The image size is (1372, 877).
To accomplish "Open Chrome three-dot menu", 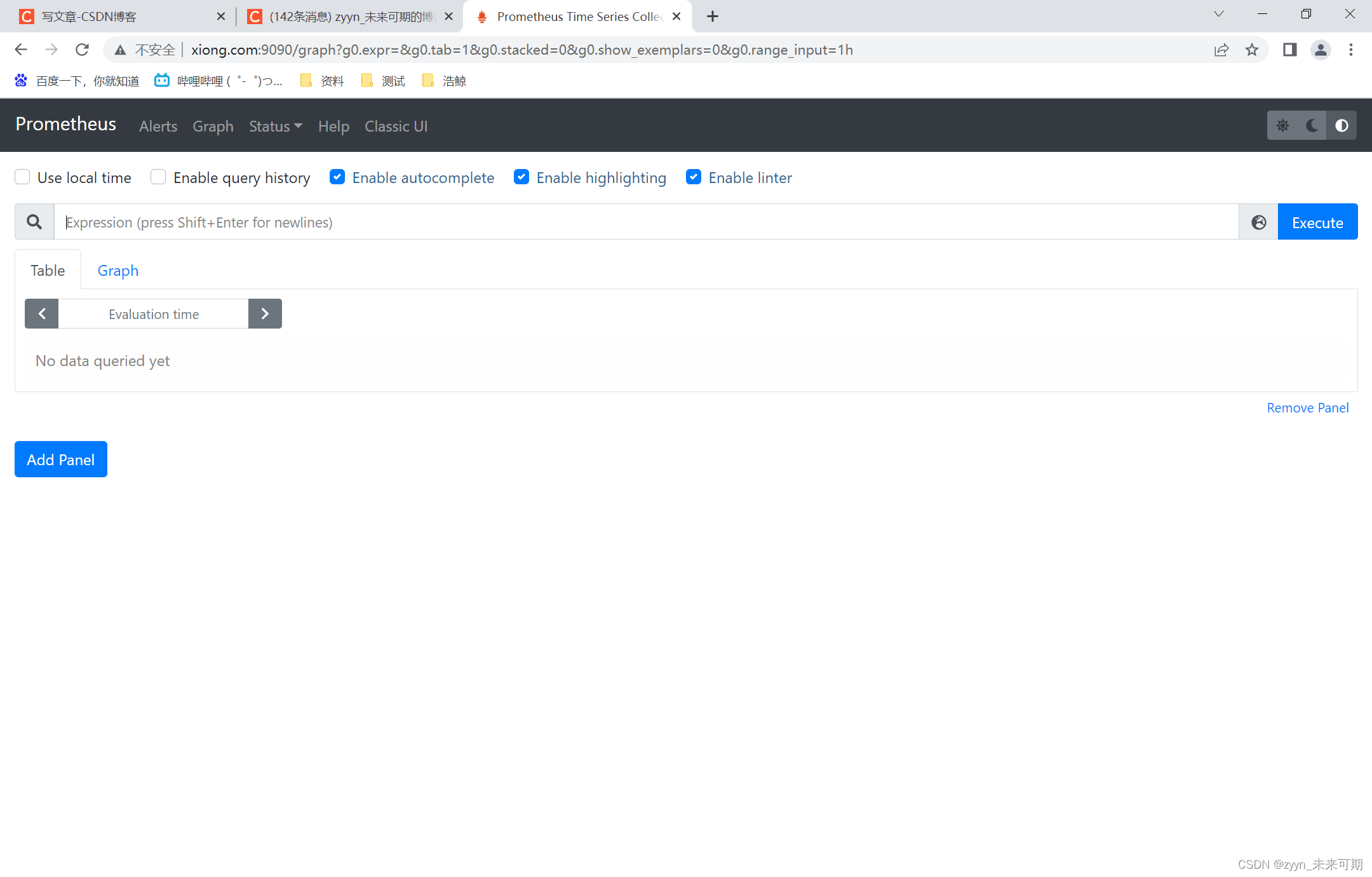I will tap(1351, 50).
